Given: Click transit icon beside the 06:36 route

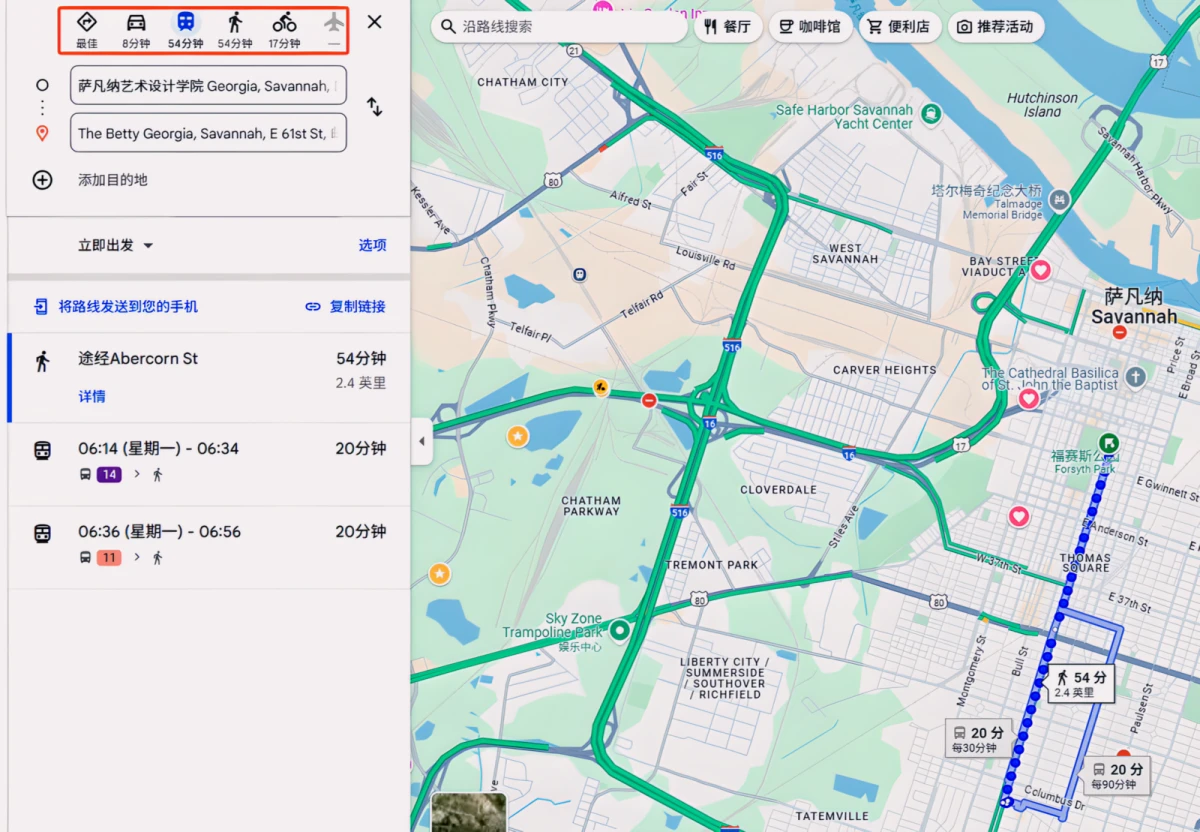Looking at the screenshot, I should [x=42, y=534].
